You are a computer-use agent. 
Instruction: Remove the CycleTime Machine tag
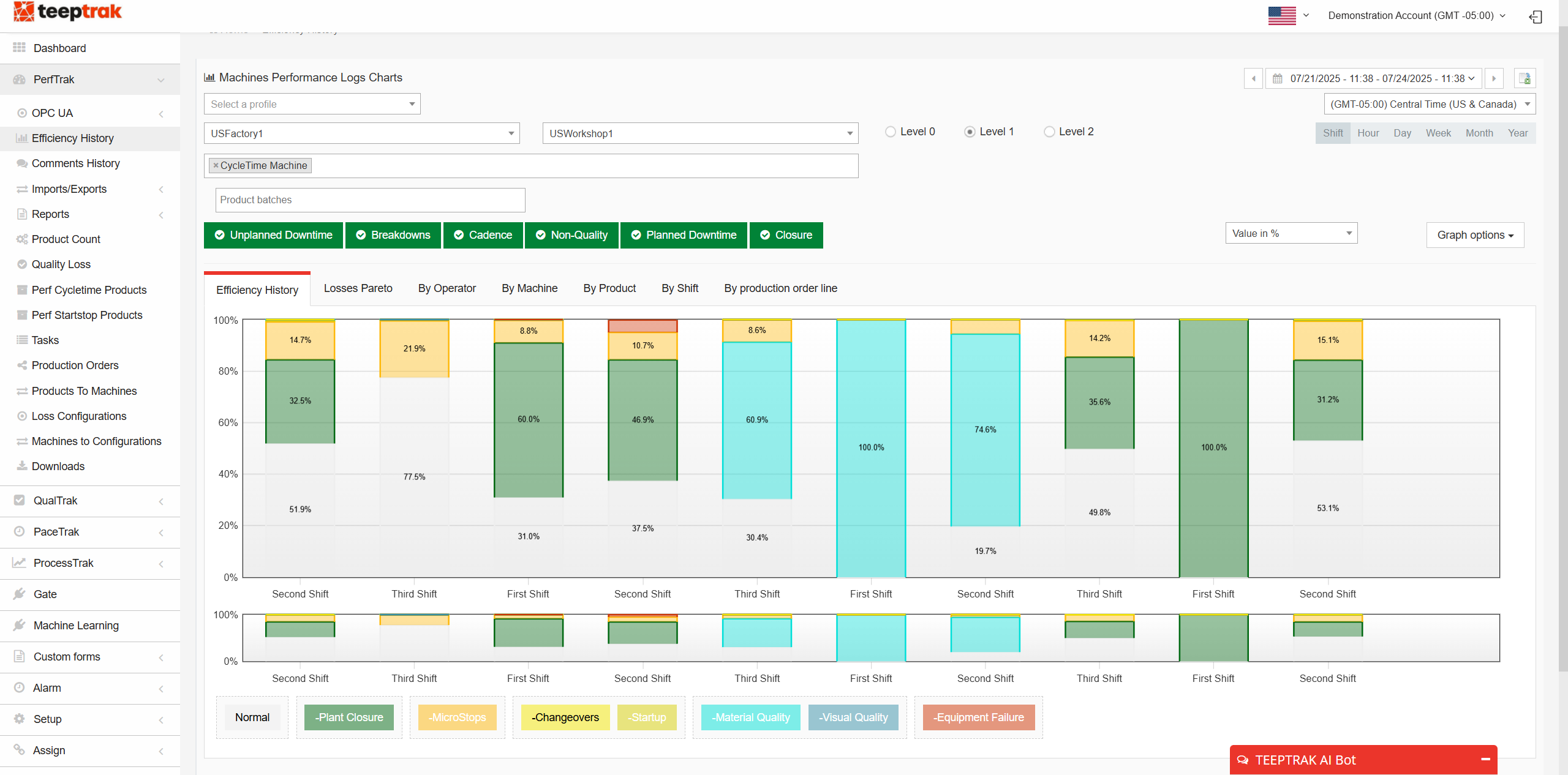pos(216,165)
